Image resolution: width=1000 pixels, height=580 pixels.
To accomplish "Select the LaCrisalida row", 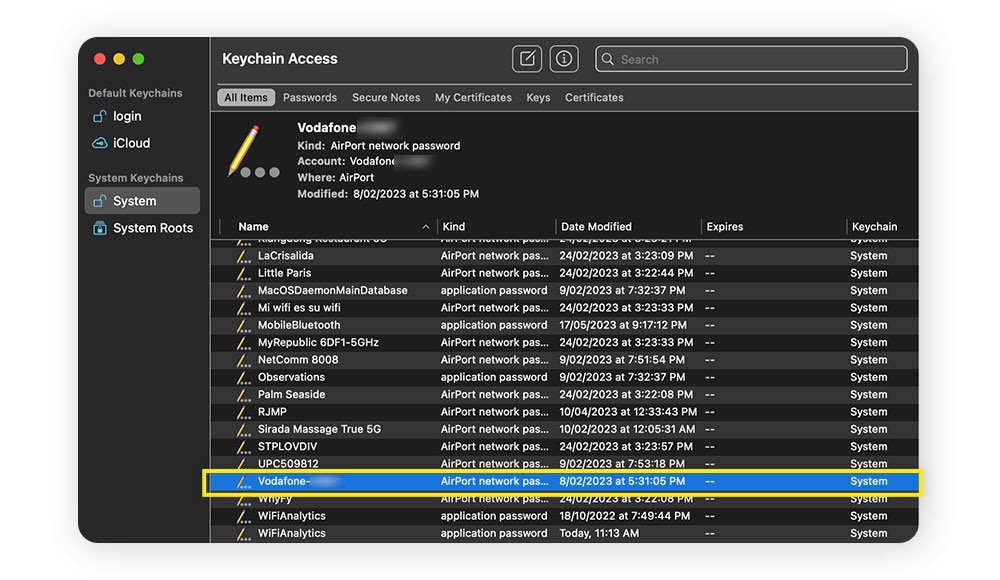I will pyautogui.click(x=564, y=256).
